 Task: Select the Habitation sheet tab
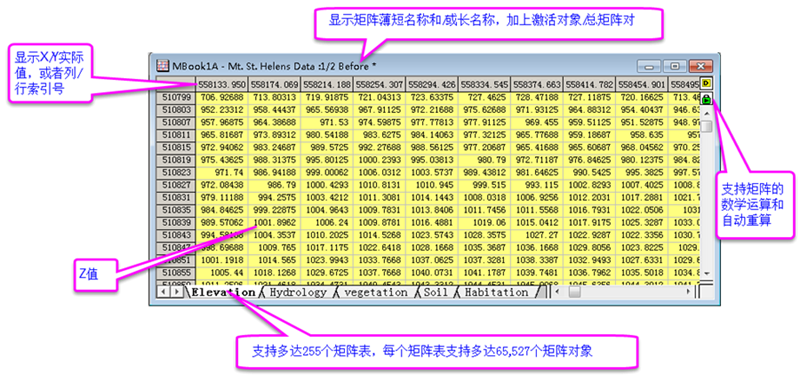click(x=496, y=292)
